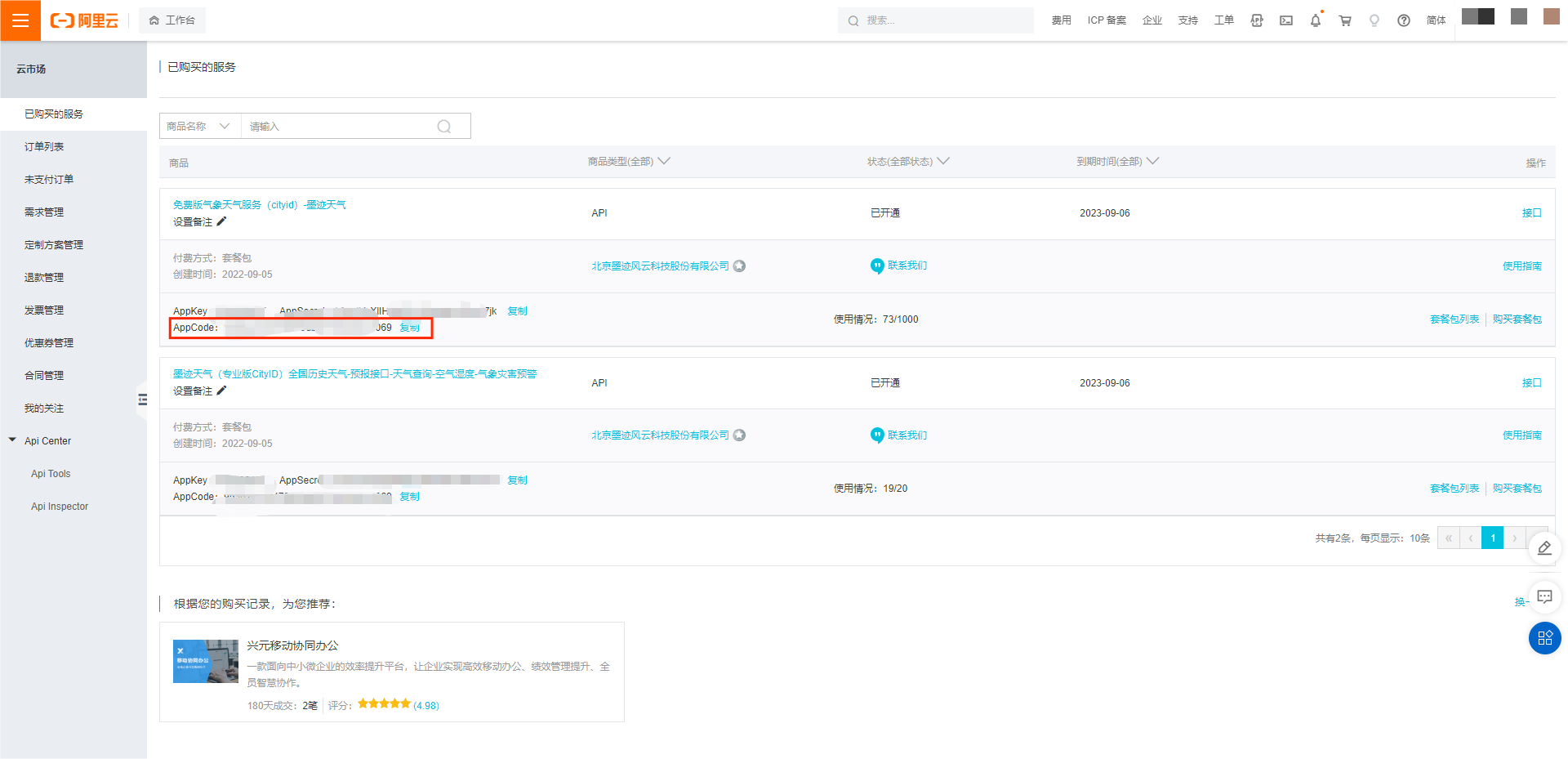Open 接口 for the 免费版气象天气服务 product
Viewport: 1568px width, 759px height.
point(1531,212)
